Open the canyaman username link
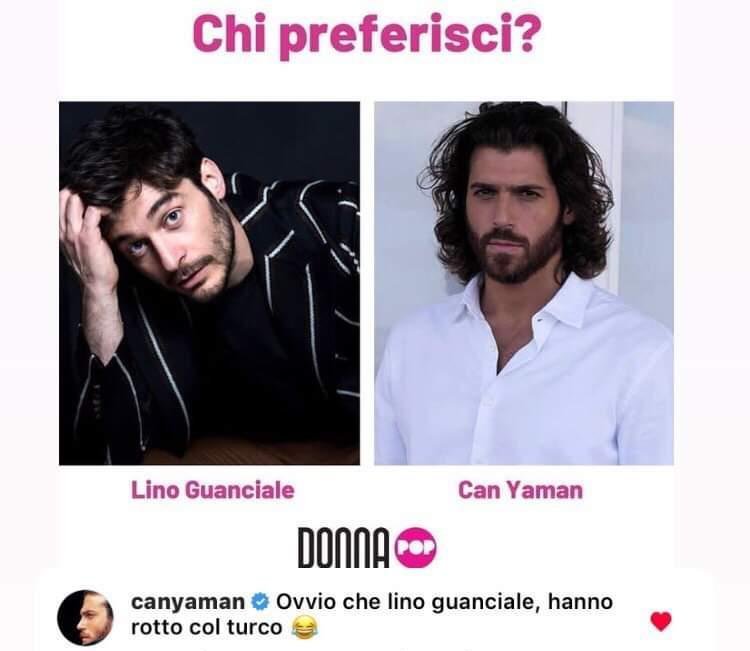Image resolution: width=750 pixels, height=651 pixels. tap(188, 601)
